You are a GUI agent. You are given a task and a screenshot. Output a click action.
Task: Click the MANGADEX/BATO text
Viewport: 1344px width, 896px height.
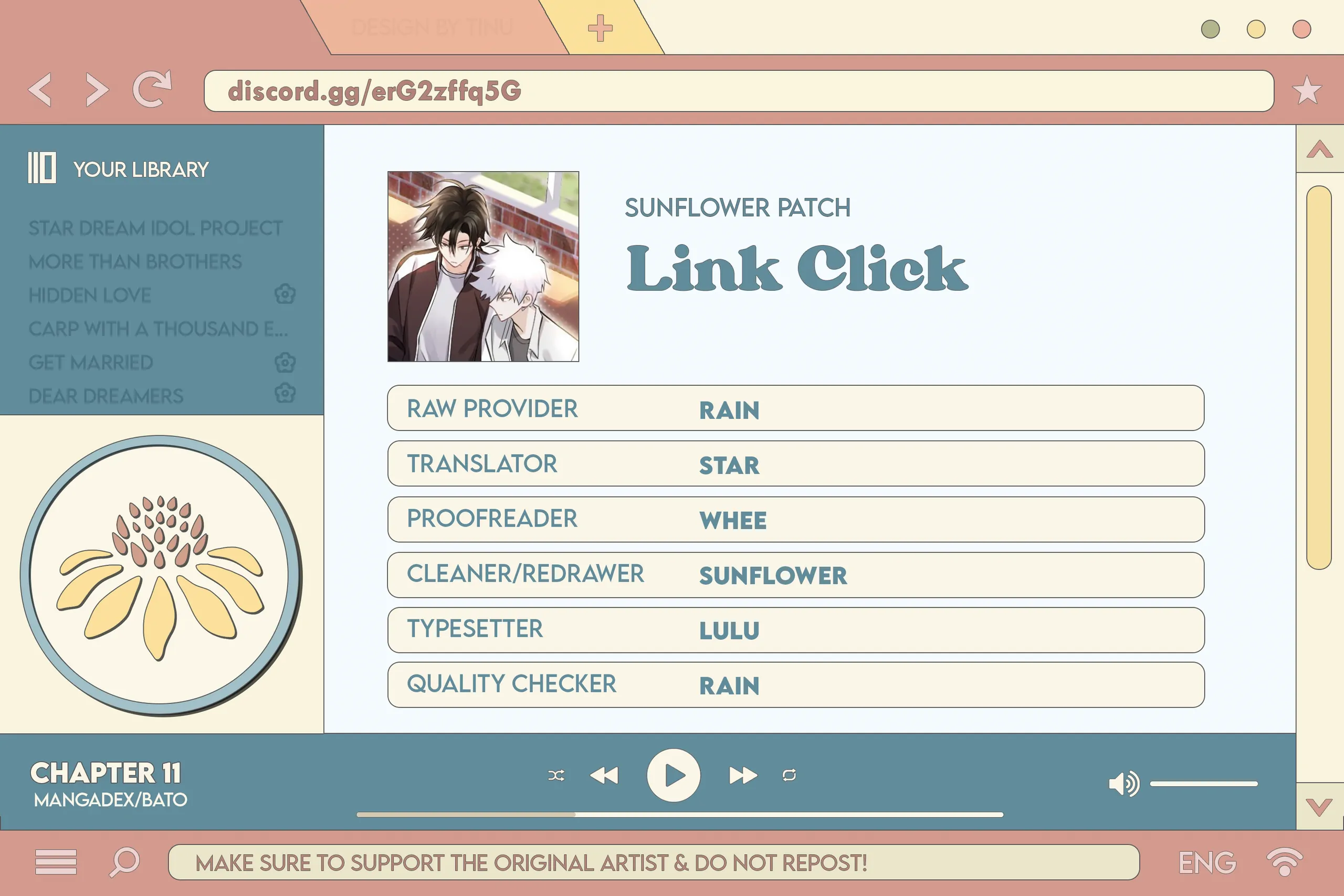tap(110, 799)
